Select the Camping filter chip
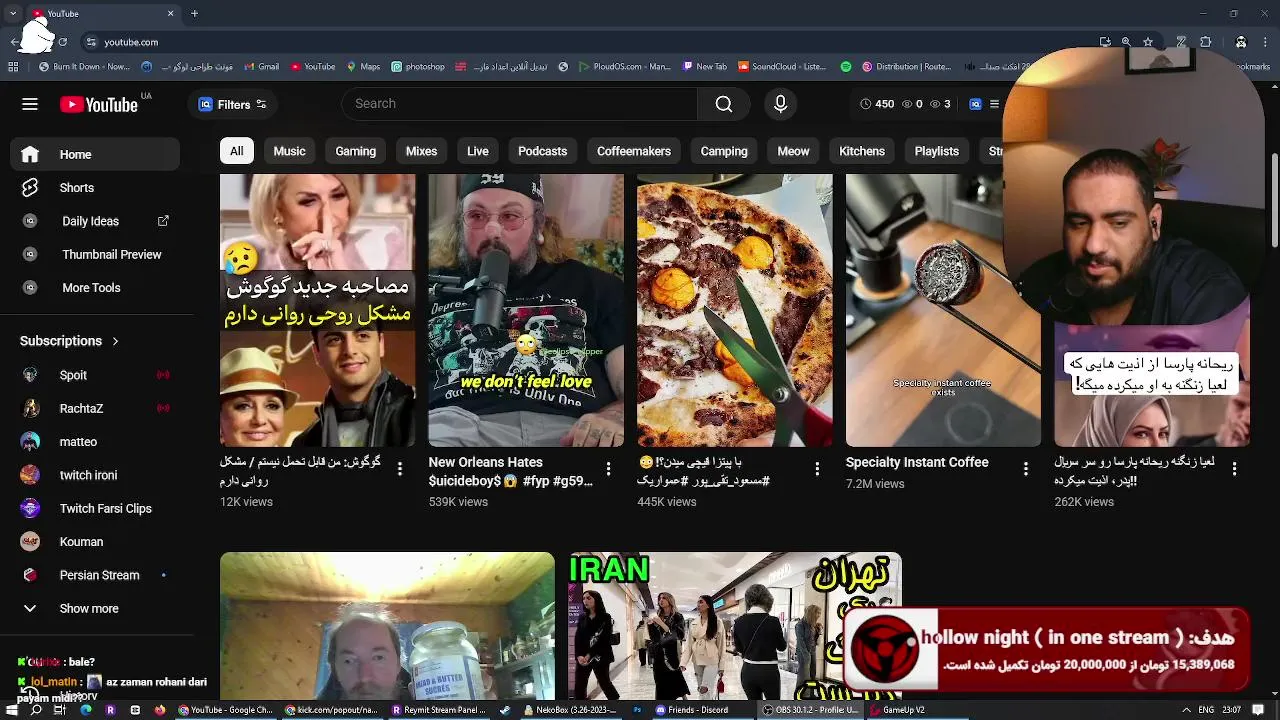1280x720 pixels. coord(724,151)
